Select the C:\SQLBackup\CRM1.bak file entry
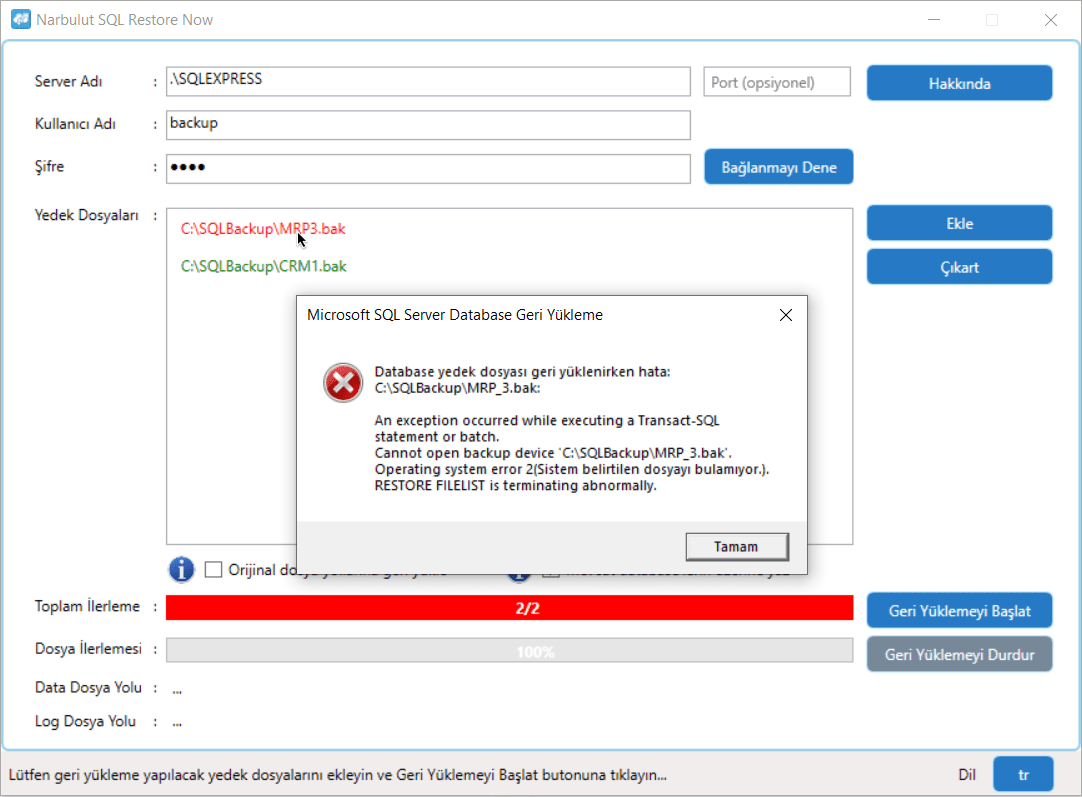 [x=264, y=266]
